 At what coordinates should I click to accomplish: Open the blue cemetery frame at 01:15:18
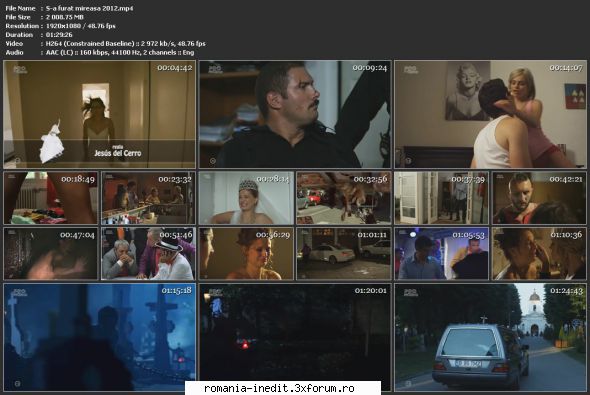(100, 337)
